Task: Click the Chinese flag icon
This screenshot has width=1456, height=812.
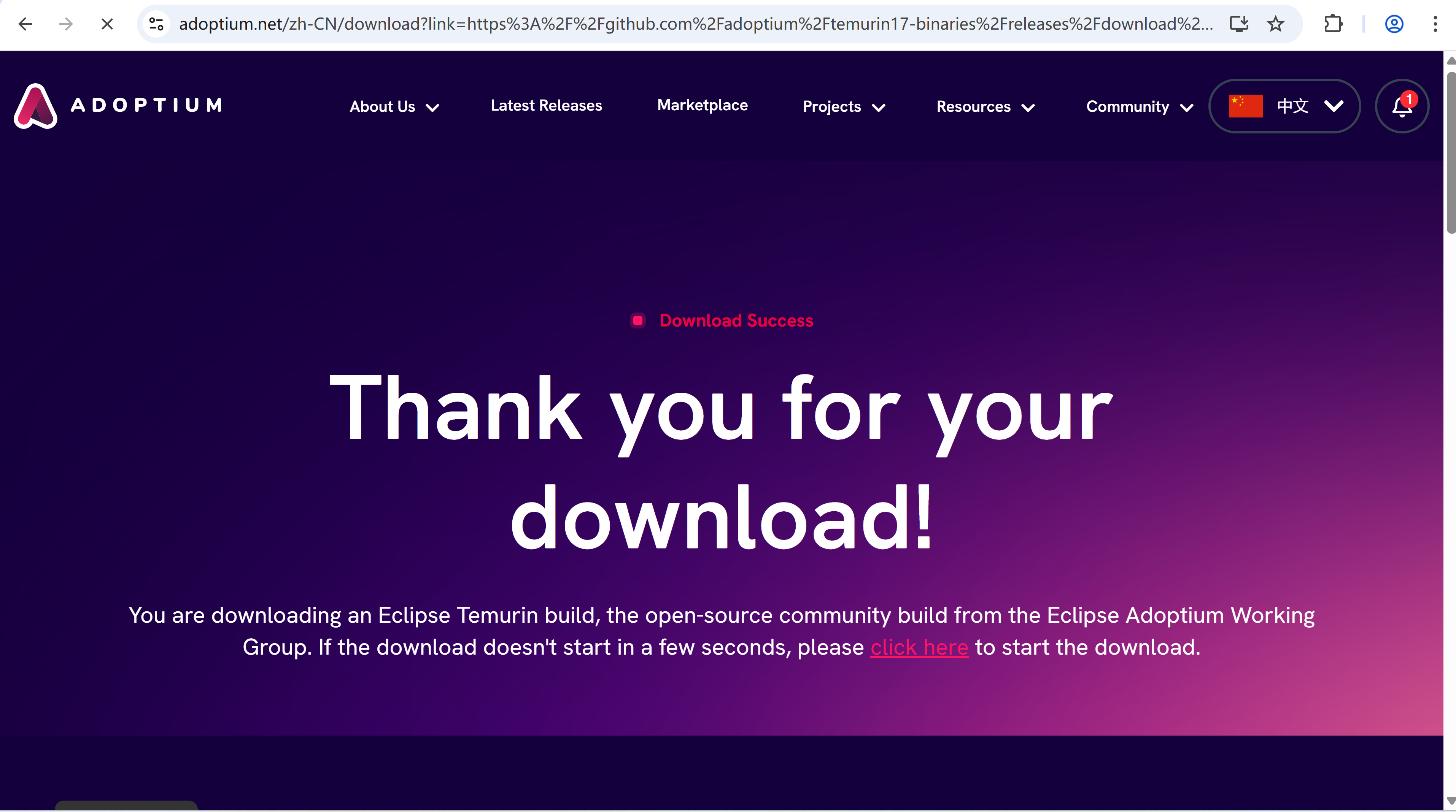Action: 1246,106
